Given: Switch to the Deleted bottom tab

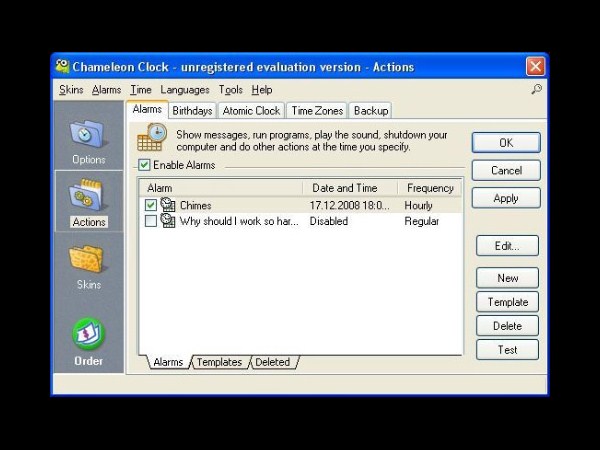Looking at the screenshot, I should 273,362.
